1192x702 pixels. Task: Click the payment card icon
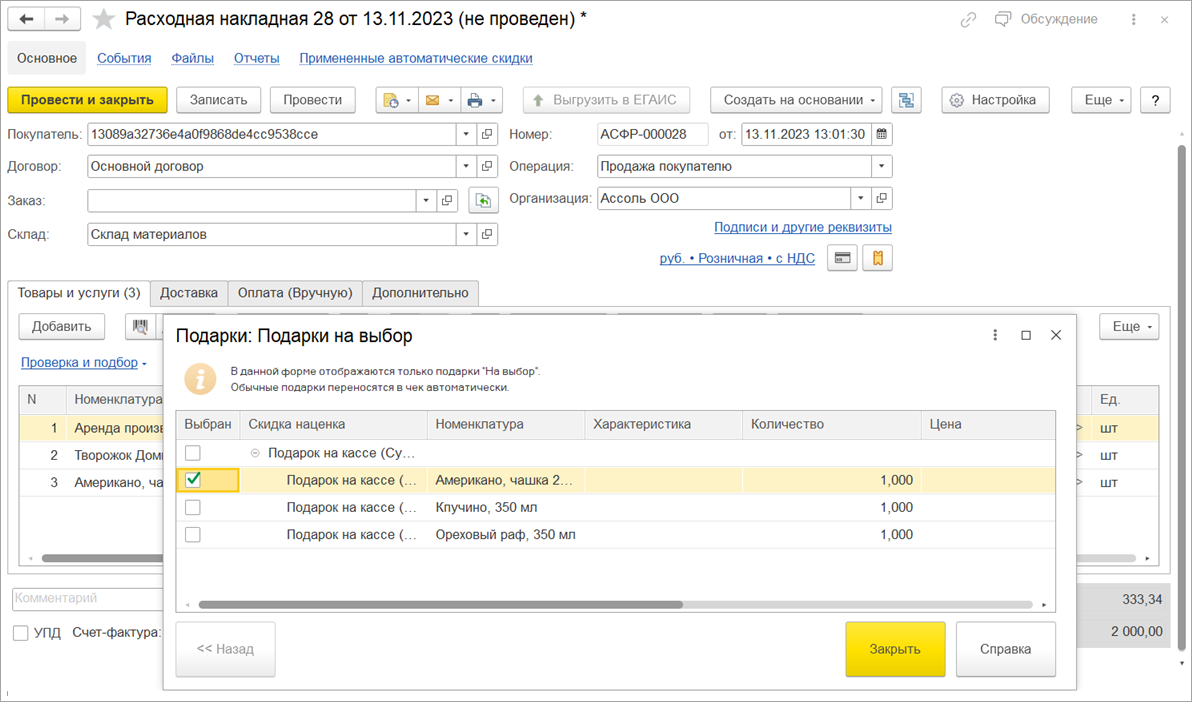coord(843,258)
